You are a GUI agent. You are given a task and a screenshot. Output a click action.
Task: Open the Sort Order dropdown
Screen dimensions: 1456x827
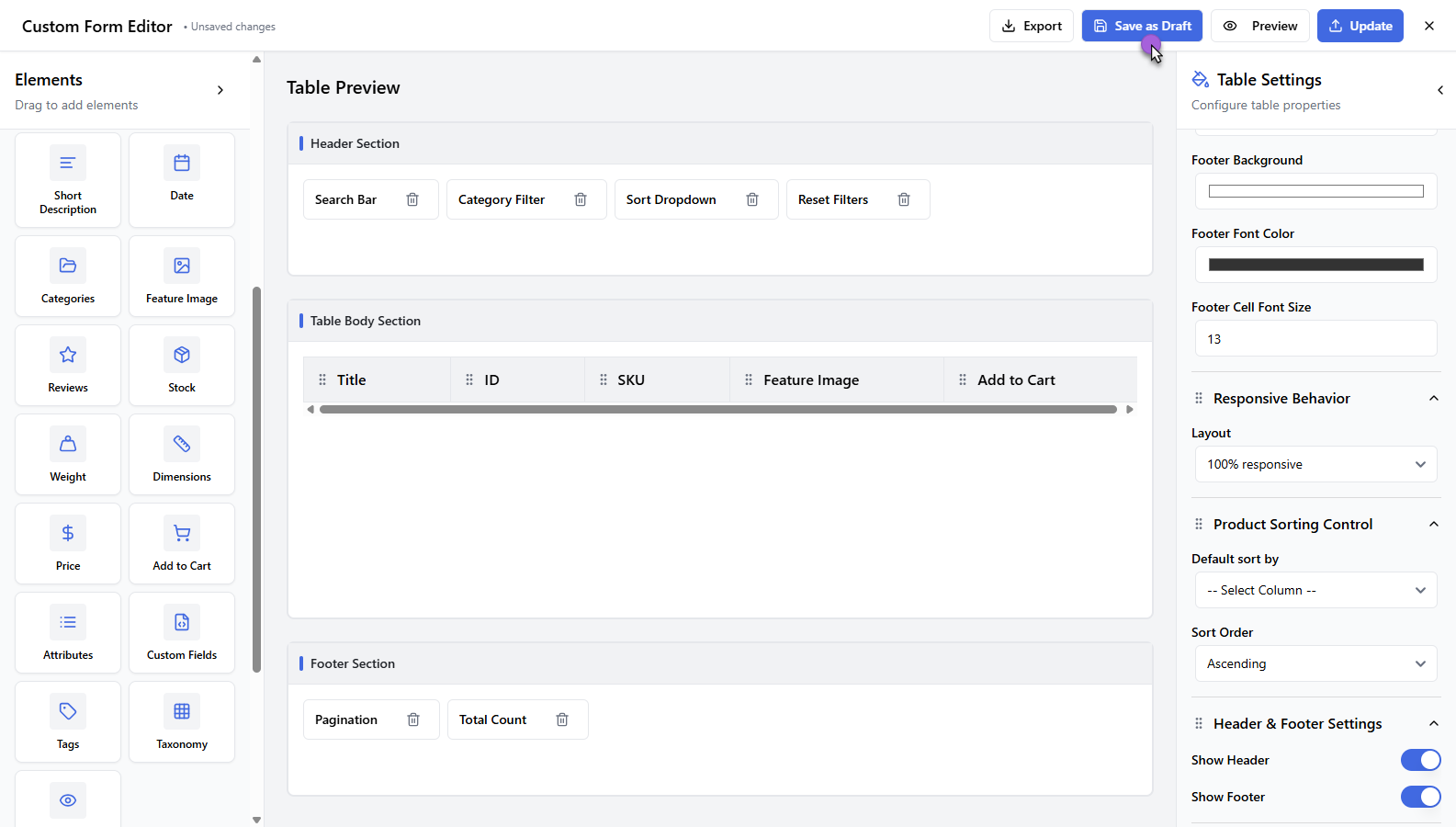click(1316, 663)
